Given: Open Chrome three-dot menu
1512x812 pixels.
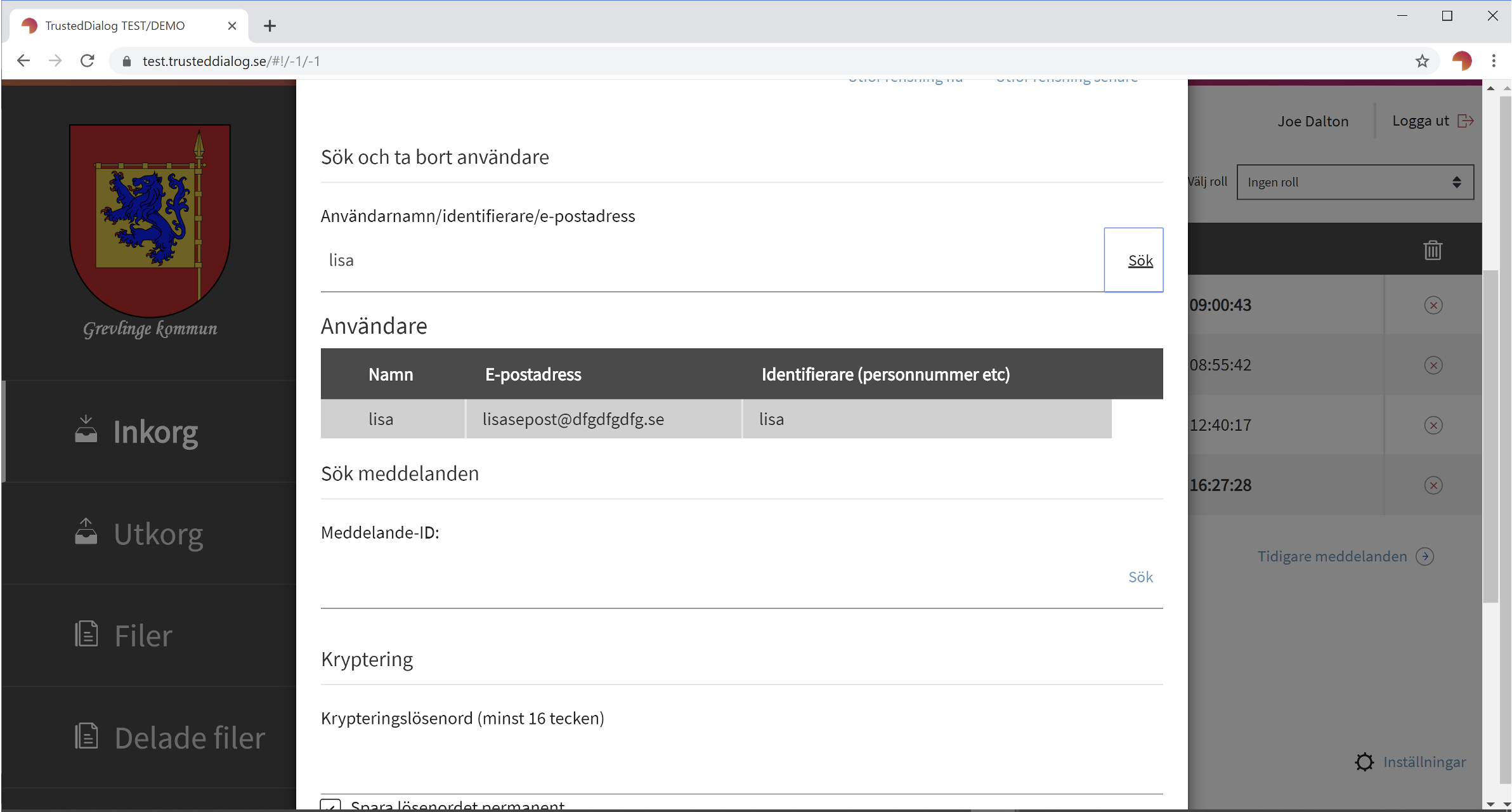Looking at the screenshot, I should tap(1494, 61).
